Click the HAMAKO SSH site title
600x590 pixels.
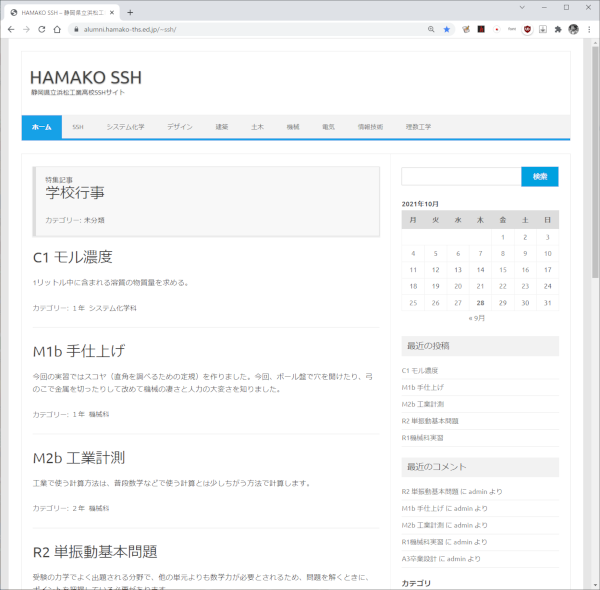coord(86,78)
